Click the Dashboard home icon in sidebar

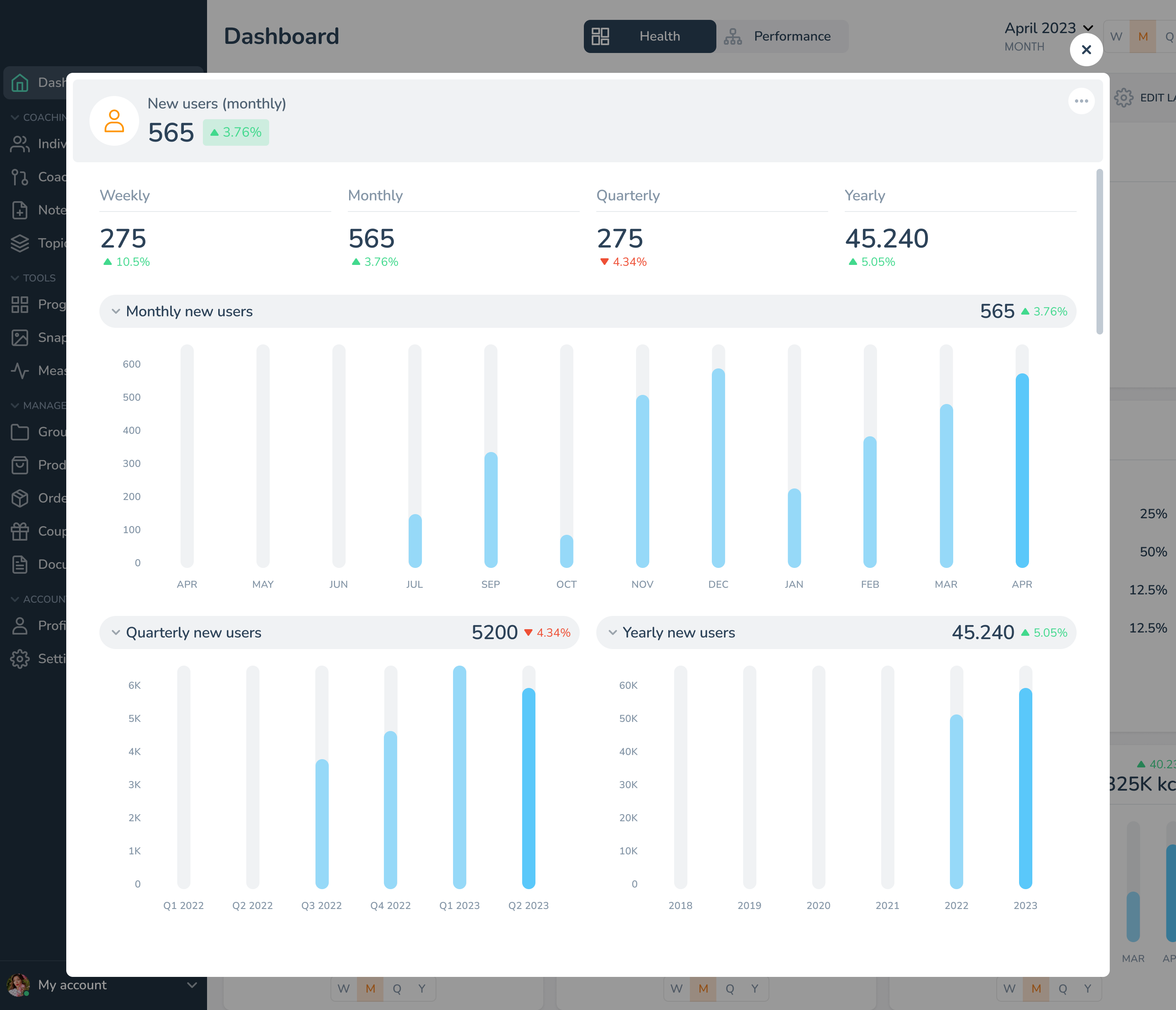(x=20, y=83)
